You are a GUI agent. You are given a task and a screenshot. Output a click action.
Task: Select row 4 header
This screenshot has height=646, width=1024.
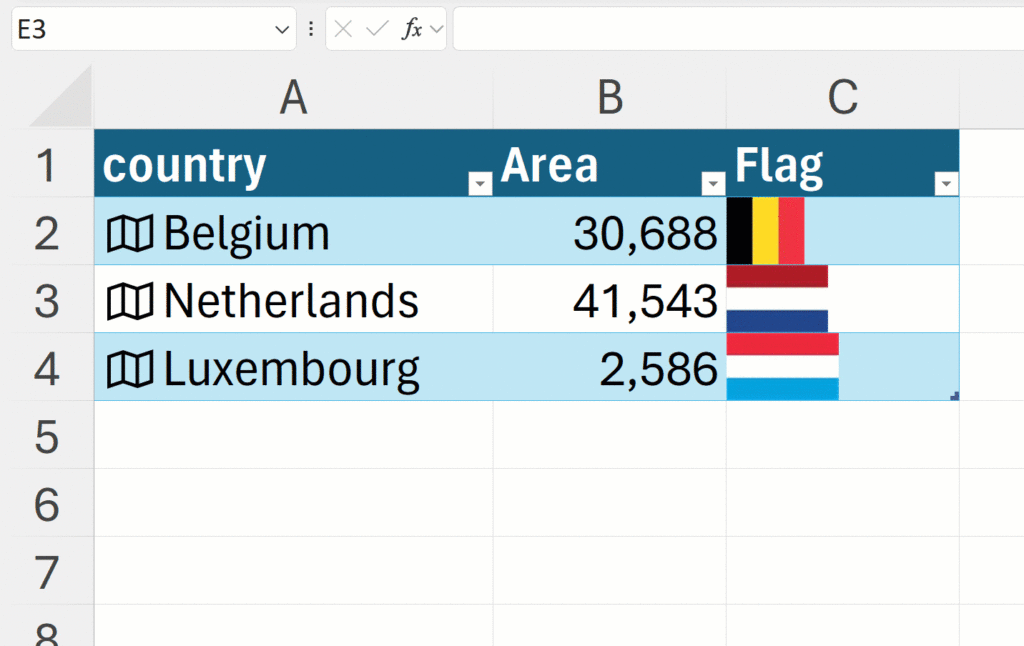[x=47, y=368]
